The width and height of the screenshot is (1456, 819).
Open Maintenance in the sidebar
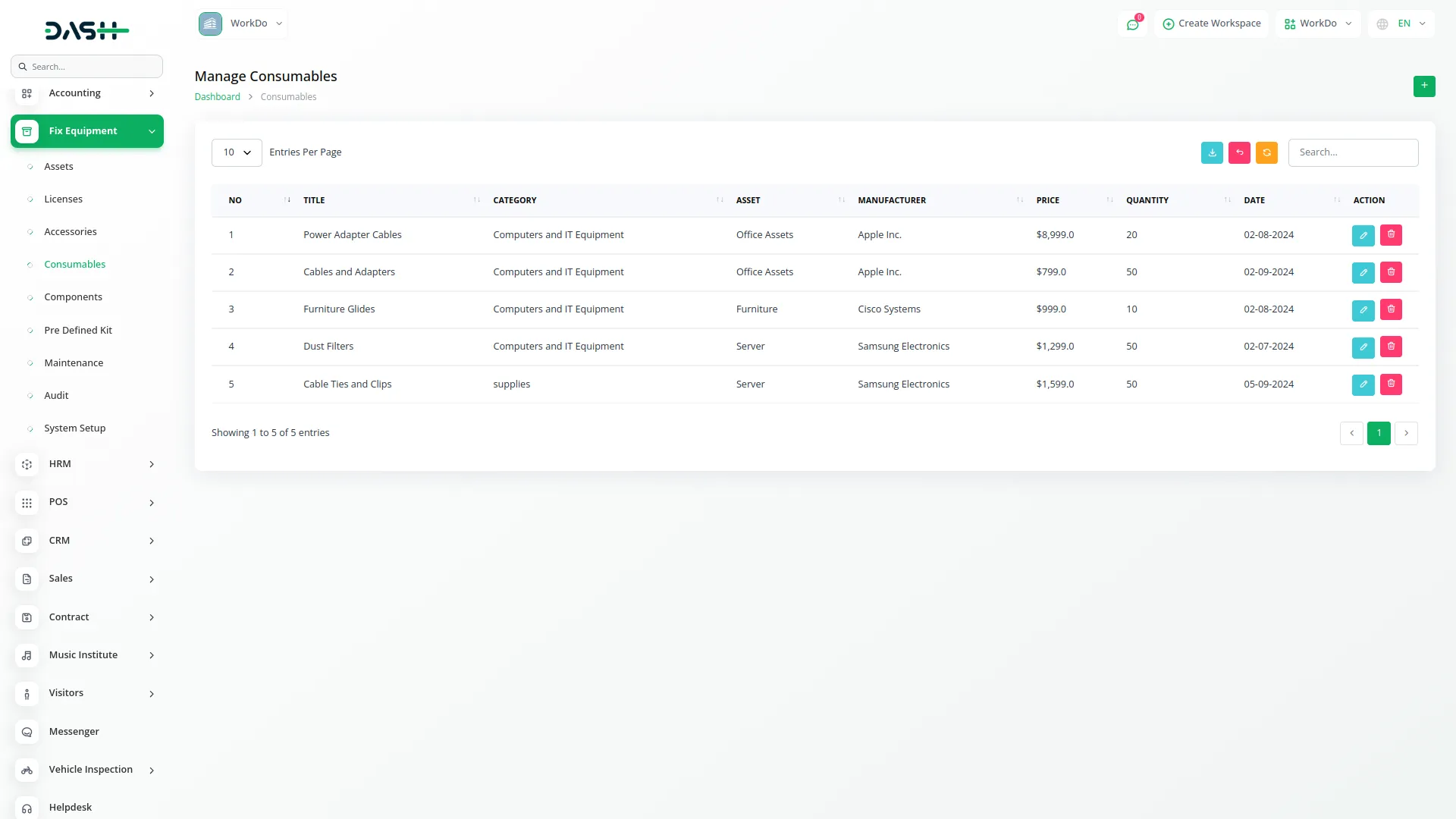point(74,363)
